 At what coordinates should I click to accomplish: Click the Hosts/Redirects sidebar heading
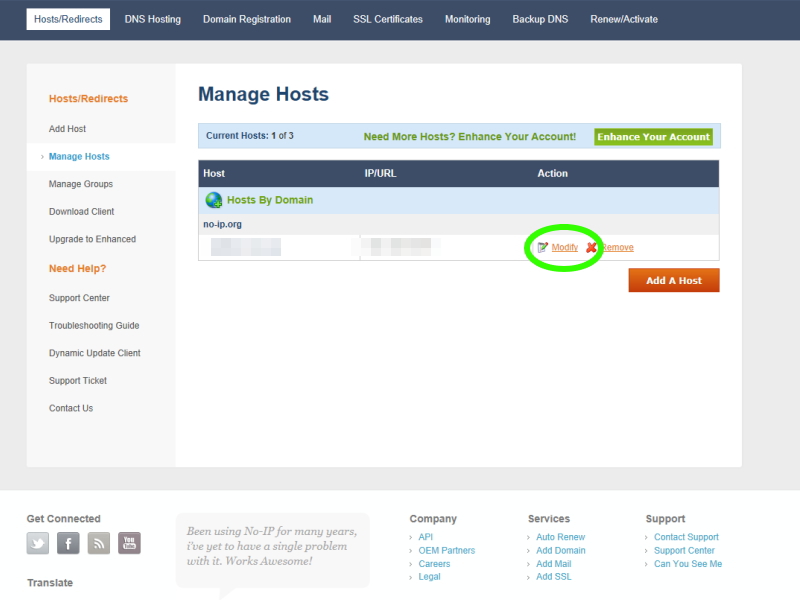pyautogui.click(x=88, y=98)
